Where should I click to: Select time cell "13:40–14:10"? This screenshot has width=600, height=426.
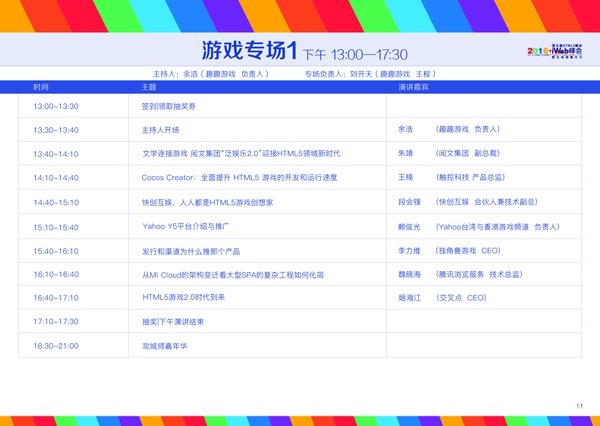pos(56,154)
